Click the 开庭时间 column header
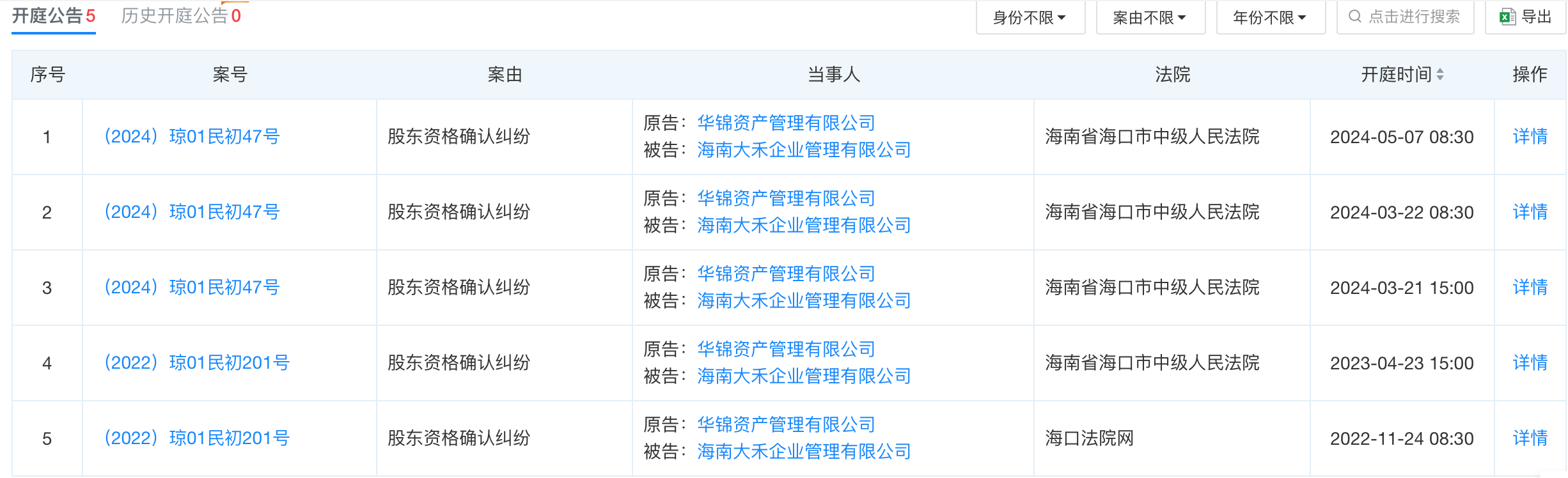1568x478 pixels. pos(1395,75)
